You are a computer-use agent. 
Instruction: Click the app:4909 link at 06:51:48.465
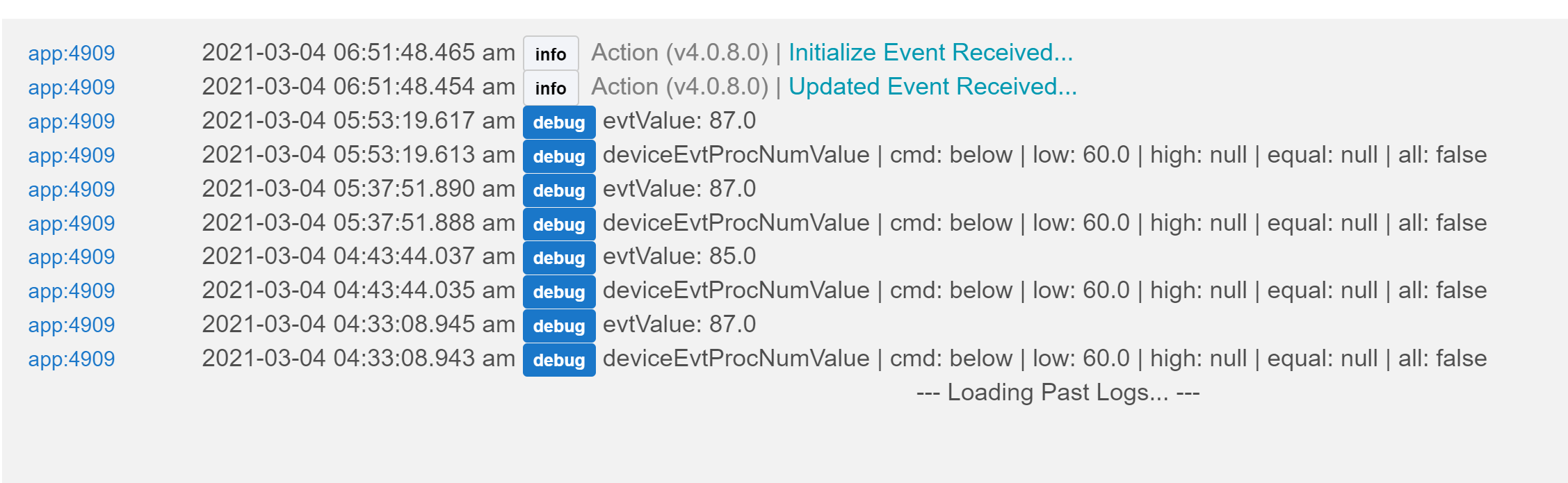click(x=71, y=54)
